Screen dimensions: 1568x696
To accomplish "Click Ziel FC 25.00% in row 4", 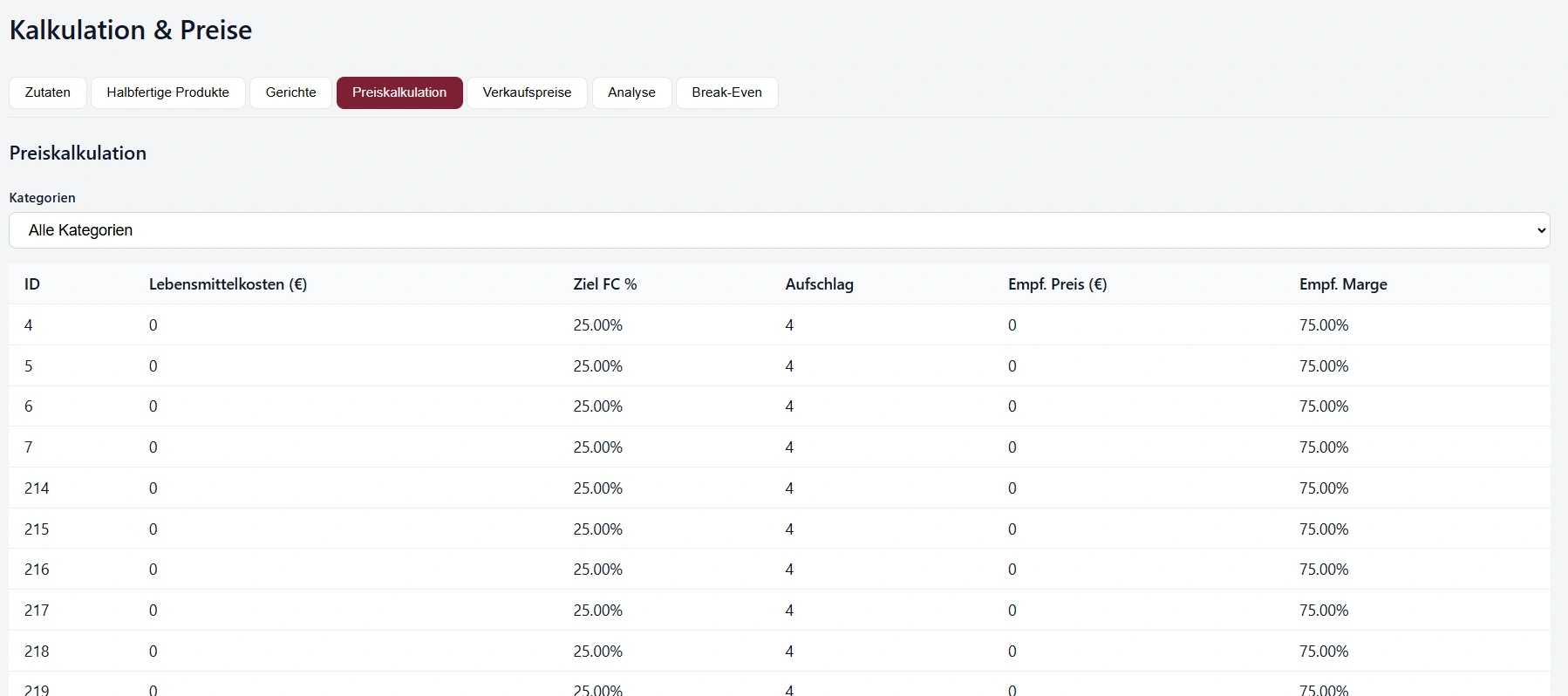I will pyautogui.click(x=598, y=325).
